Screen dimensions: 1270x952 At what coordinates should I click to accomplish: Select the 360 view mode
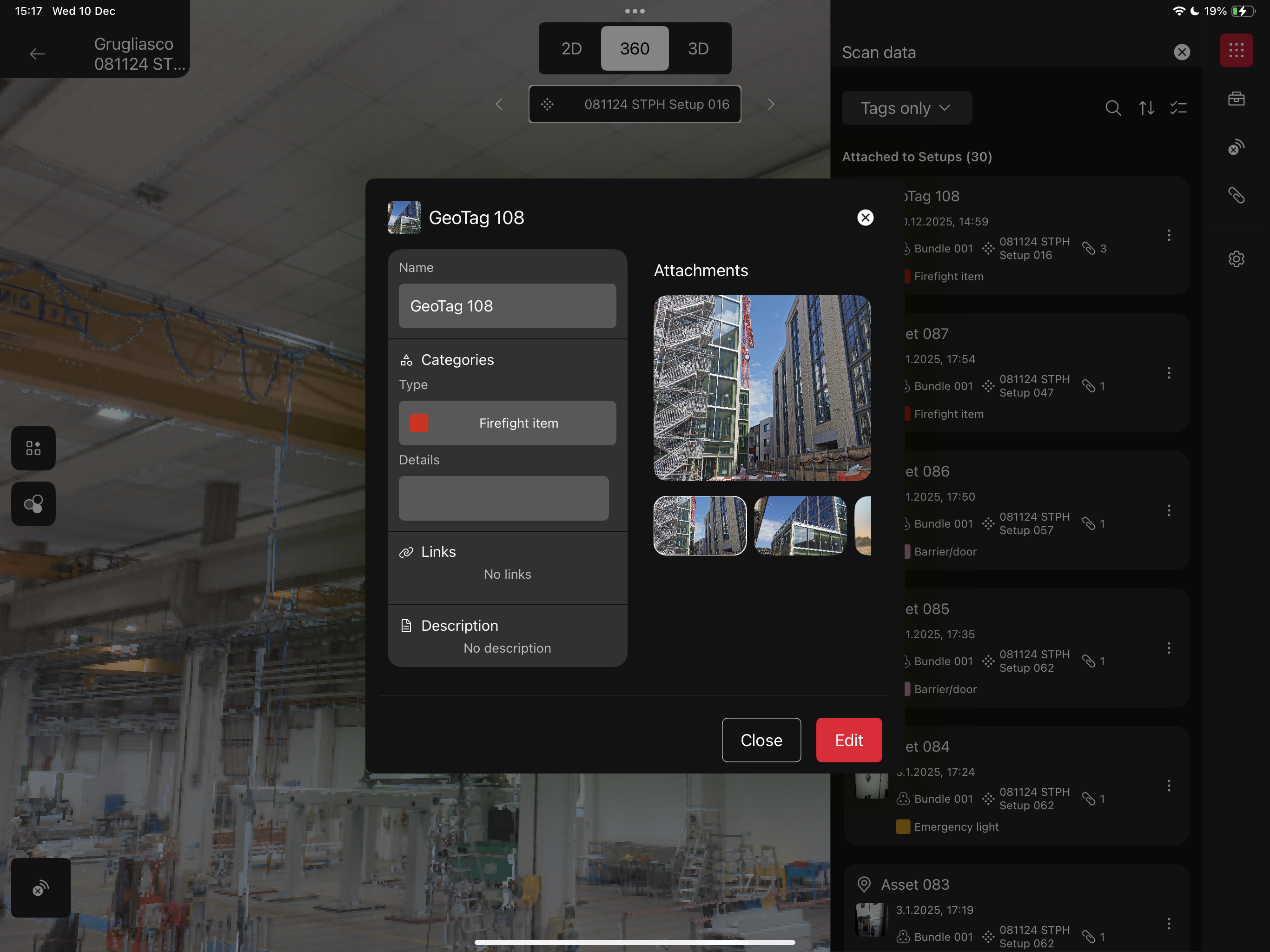pos(635,49)
